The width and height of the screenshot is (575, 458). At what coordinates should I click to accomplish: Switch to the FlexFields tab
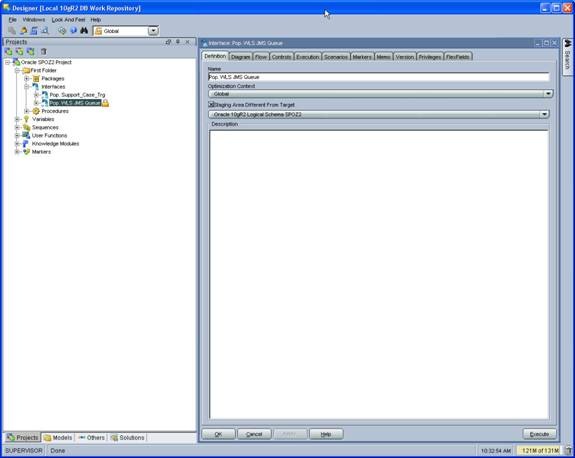pos(458,57)
